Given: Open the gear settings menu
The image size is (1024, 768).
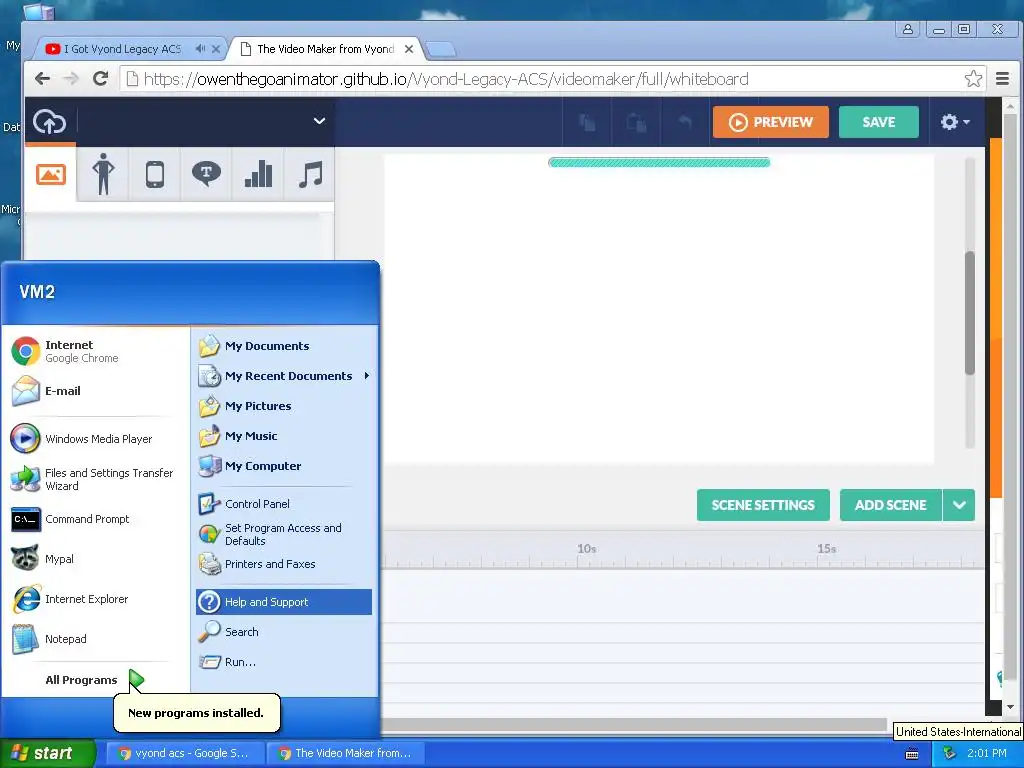Looking at the screenshot, I should [954, 122].
